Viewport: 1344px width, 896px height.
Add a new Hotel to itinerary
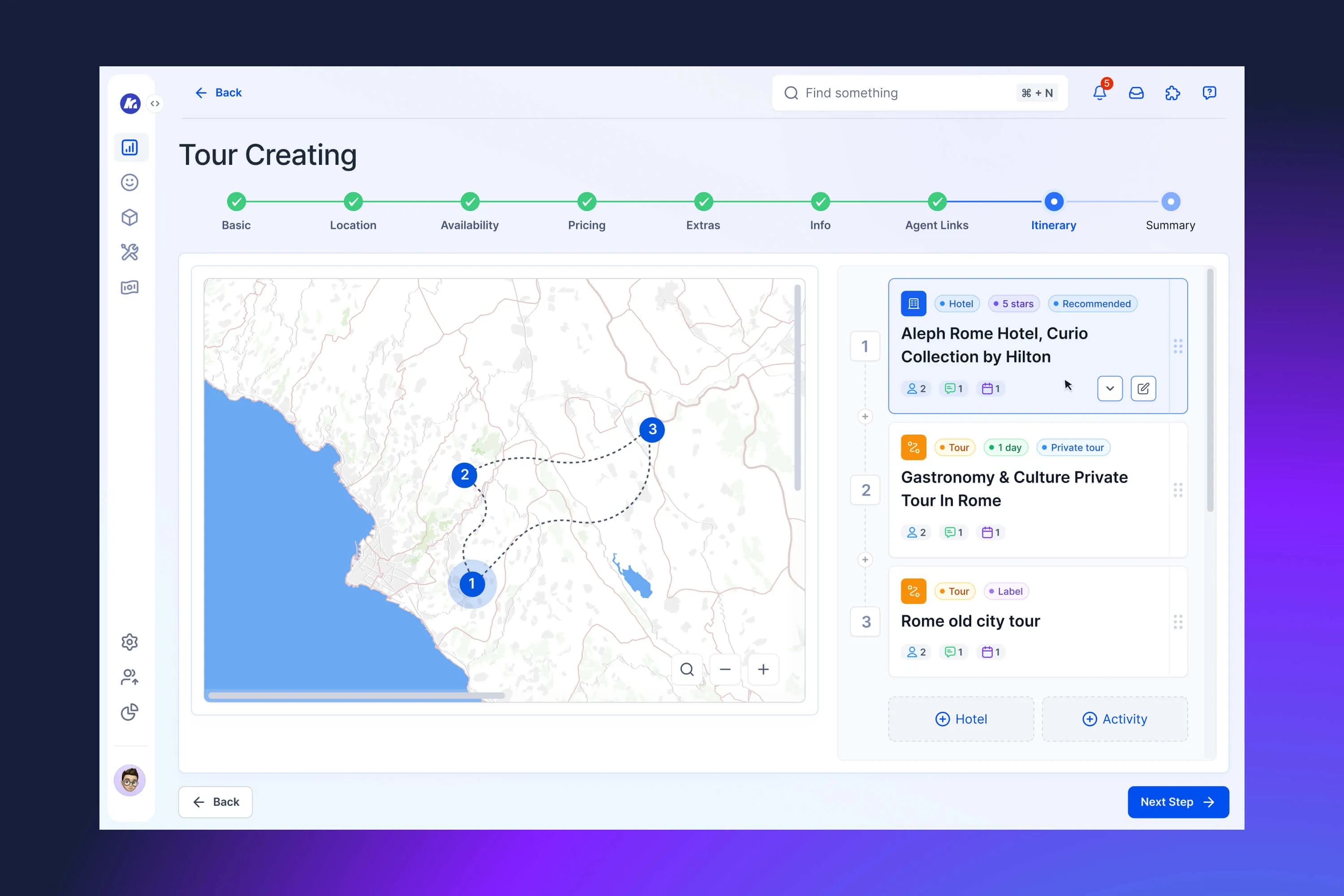click(961, 719)
